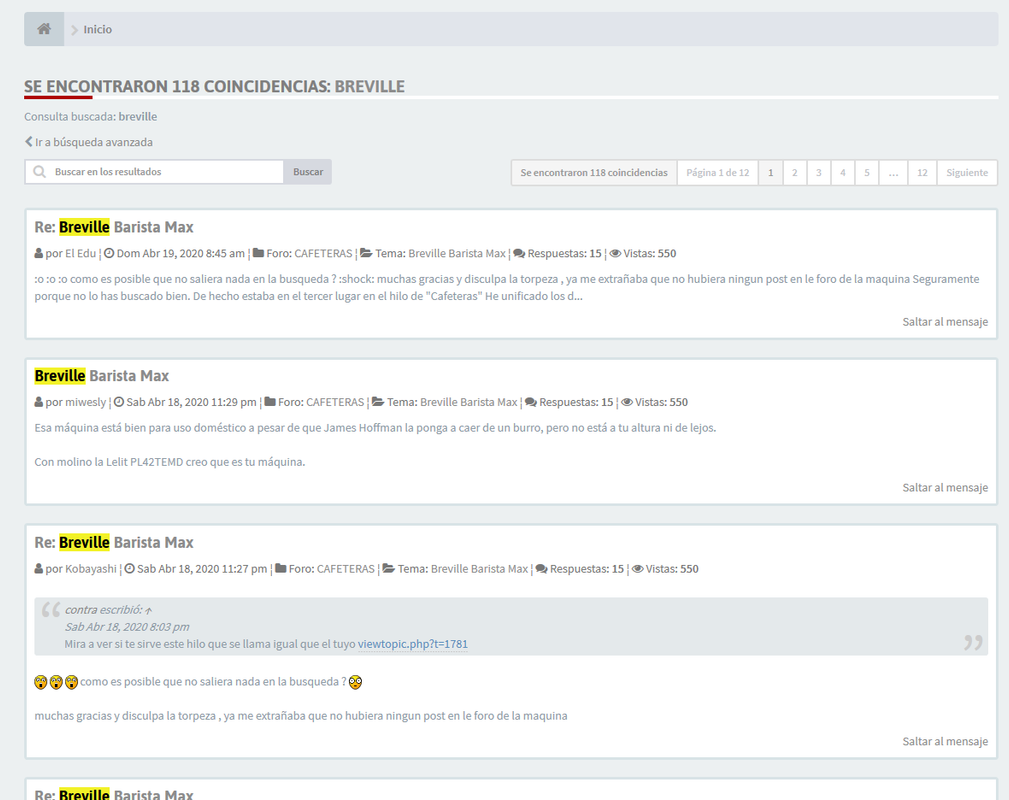
Task: Click clock icon beside Sab Abr 18 11:29 pm
Action: pos(119,402)
